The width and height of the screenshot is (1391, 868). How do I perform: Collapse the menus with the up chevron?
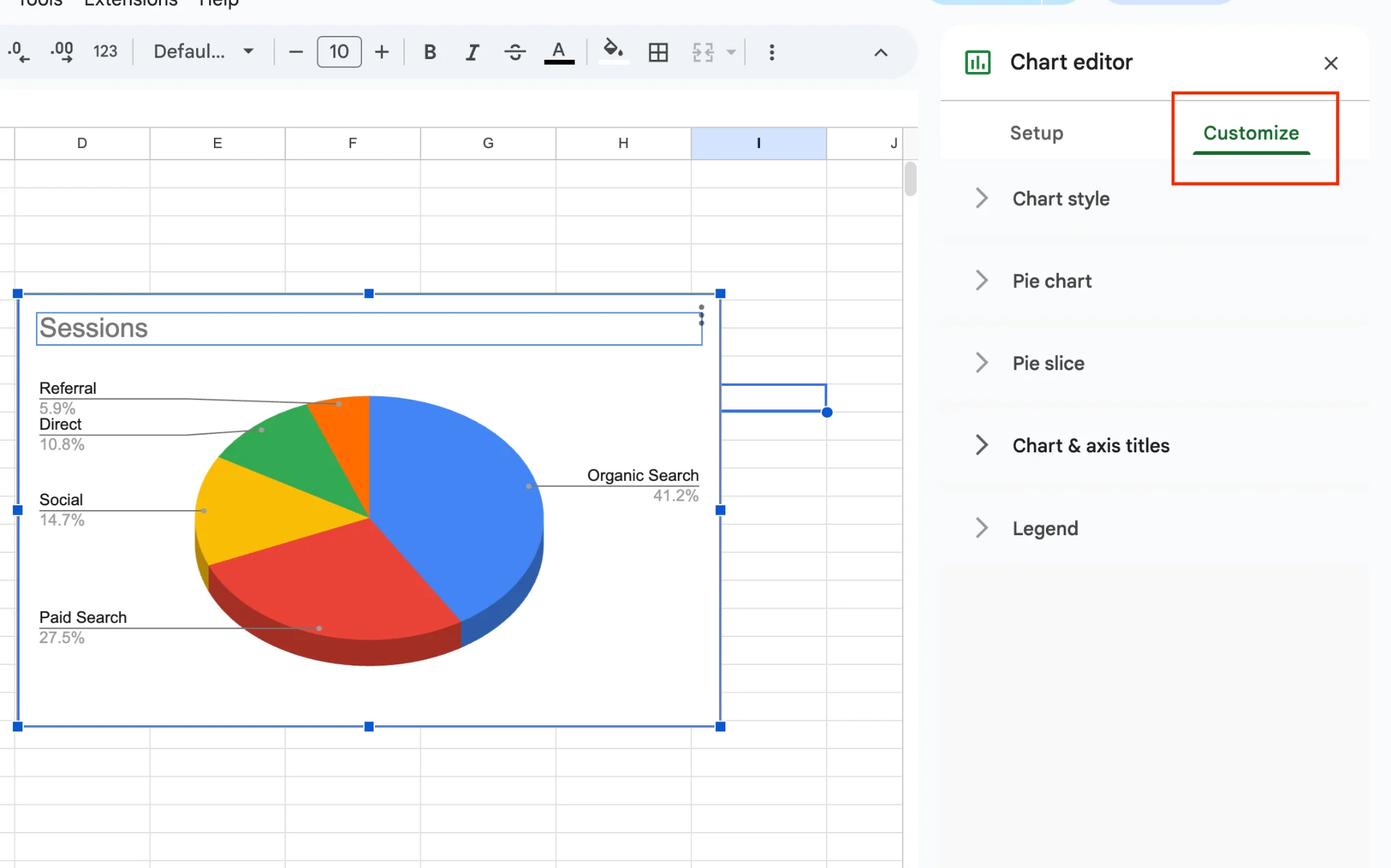pyautogui.click(x=881, y=52)
